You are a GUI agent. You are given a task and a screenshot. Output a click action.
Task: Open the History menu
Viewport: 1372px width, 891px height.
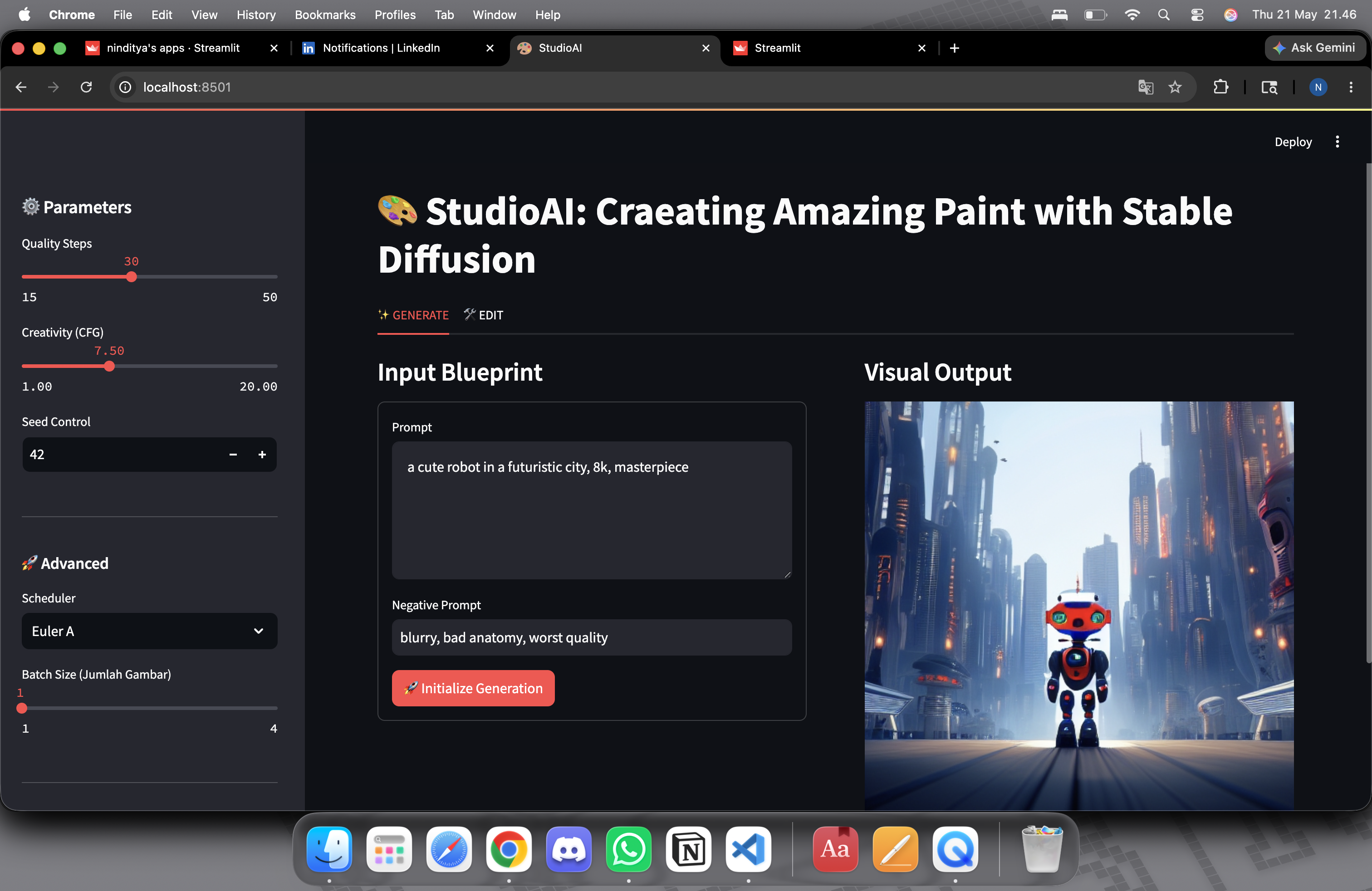point(256,15)
